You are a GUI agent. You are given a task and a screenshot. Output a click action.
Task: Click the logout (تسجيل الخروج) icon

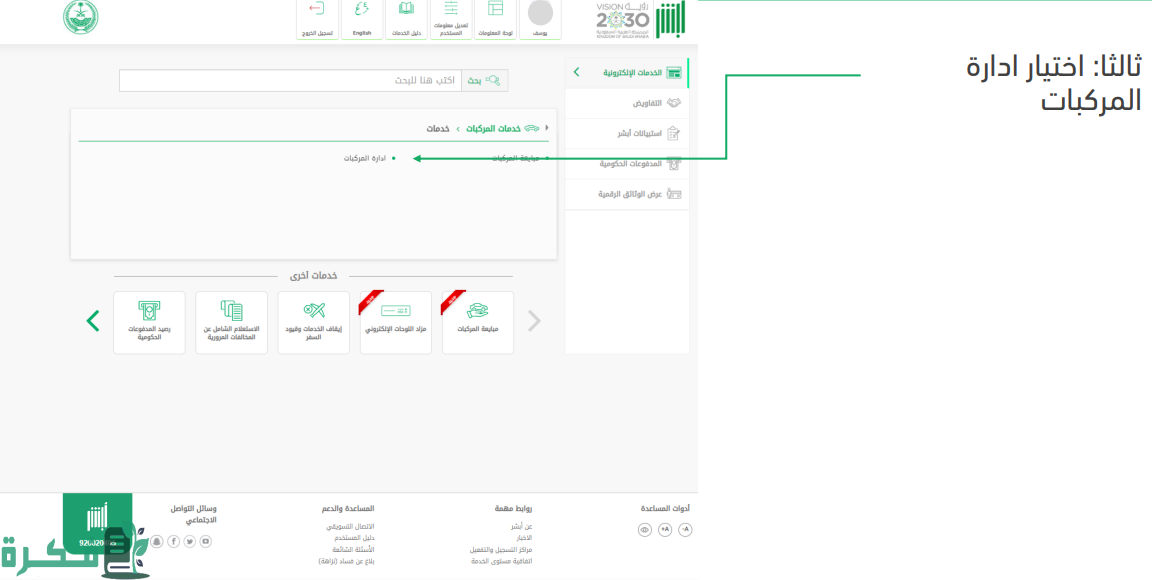pyautogui.click(x=317, y=19)
